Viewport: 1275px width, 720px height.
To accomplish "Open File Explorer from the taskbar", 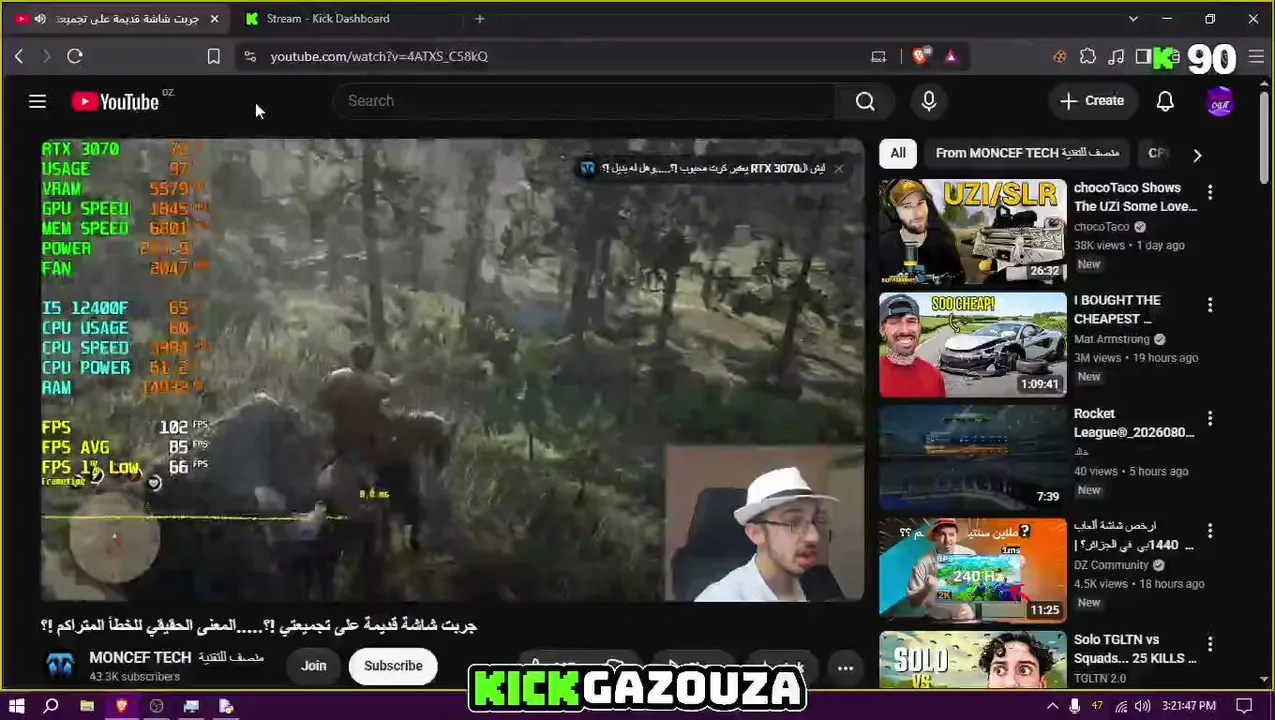I will point(87,706).
